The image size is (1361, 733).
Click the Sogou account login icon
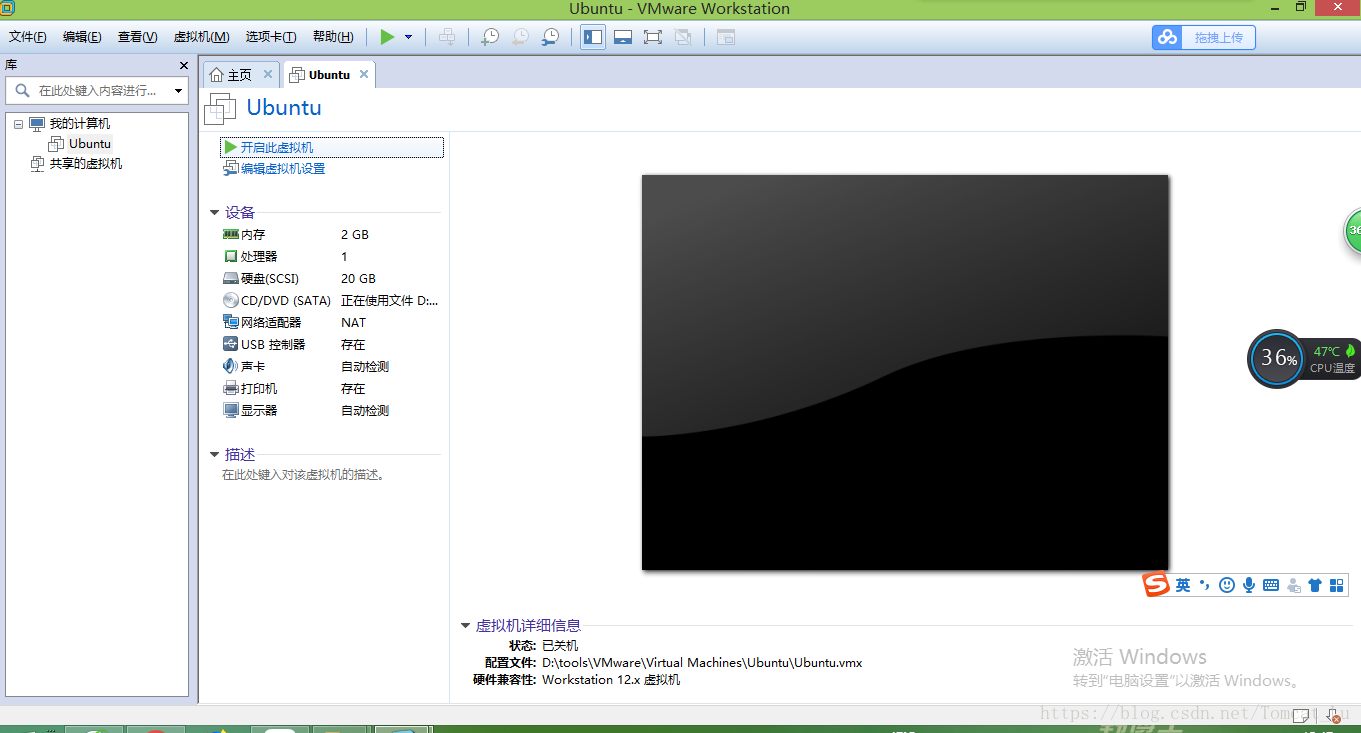click(1293, 586)
